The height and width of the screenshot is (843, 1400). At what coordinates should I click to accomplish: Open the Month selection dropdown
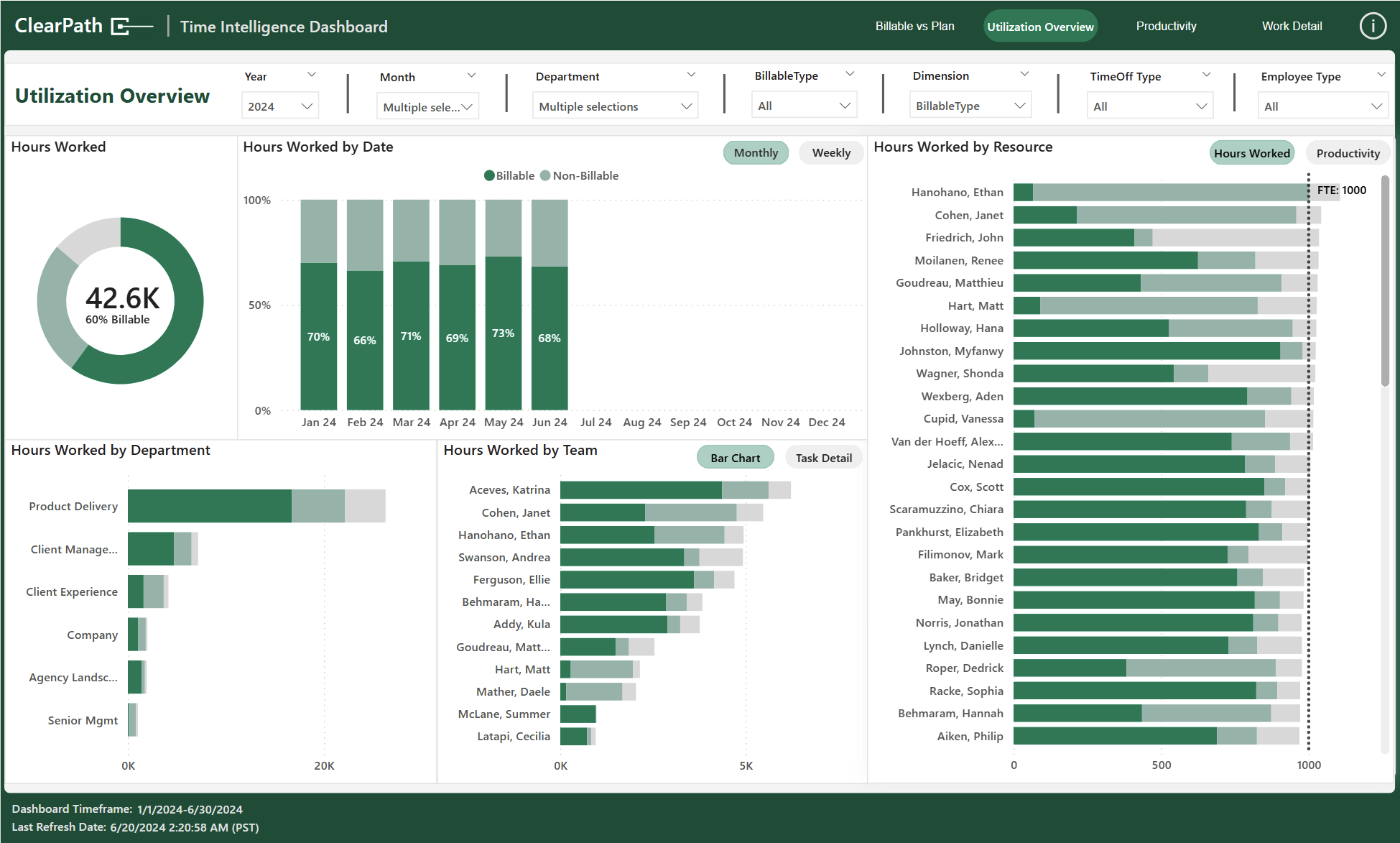(x=427, y=107)
